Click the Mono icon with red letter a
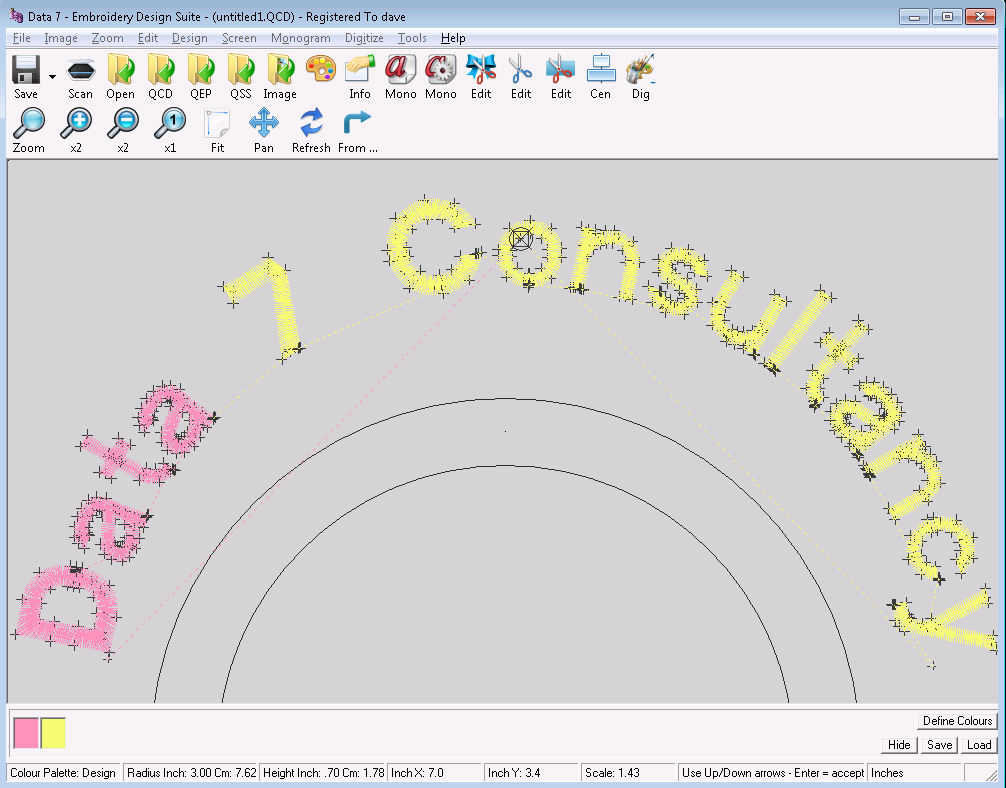Screen dimensions: 1006x788 pyautogui.click(x=400, y=69)
